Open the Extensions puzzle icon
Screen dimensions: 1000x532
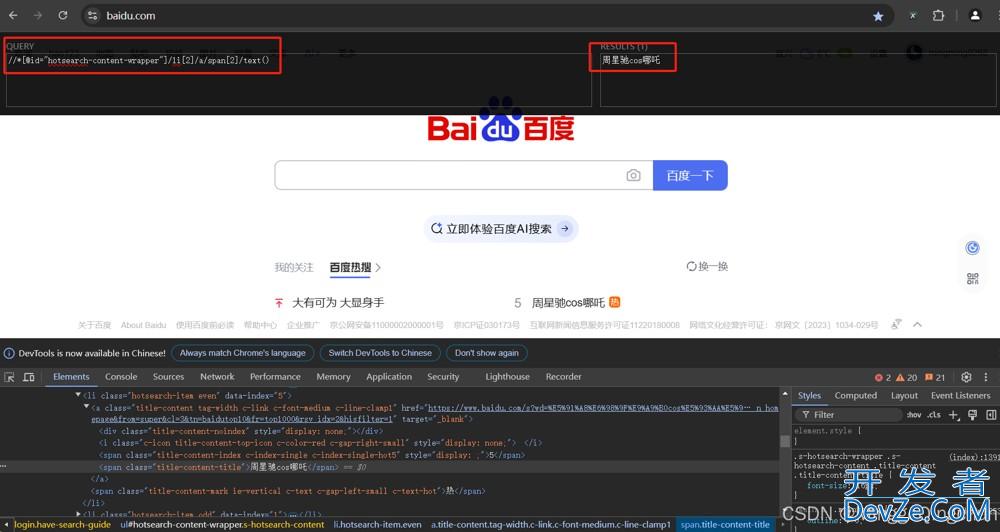[x=938, y=16]
